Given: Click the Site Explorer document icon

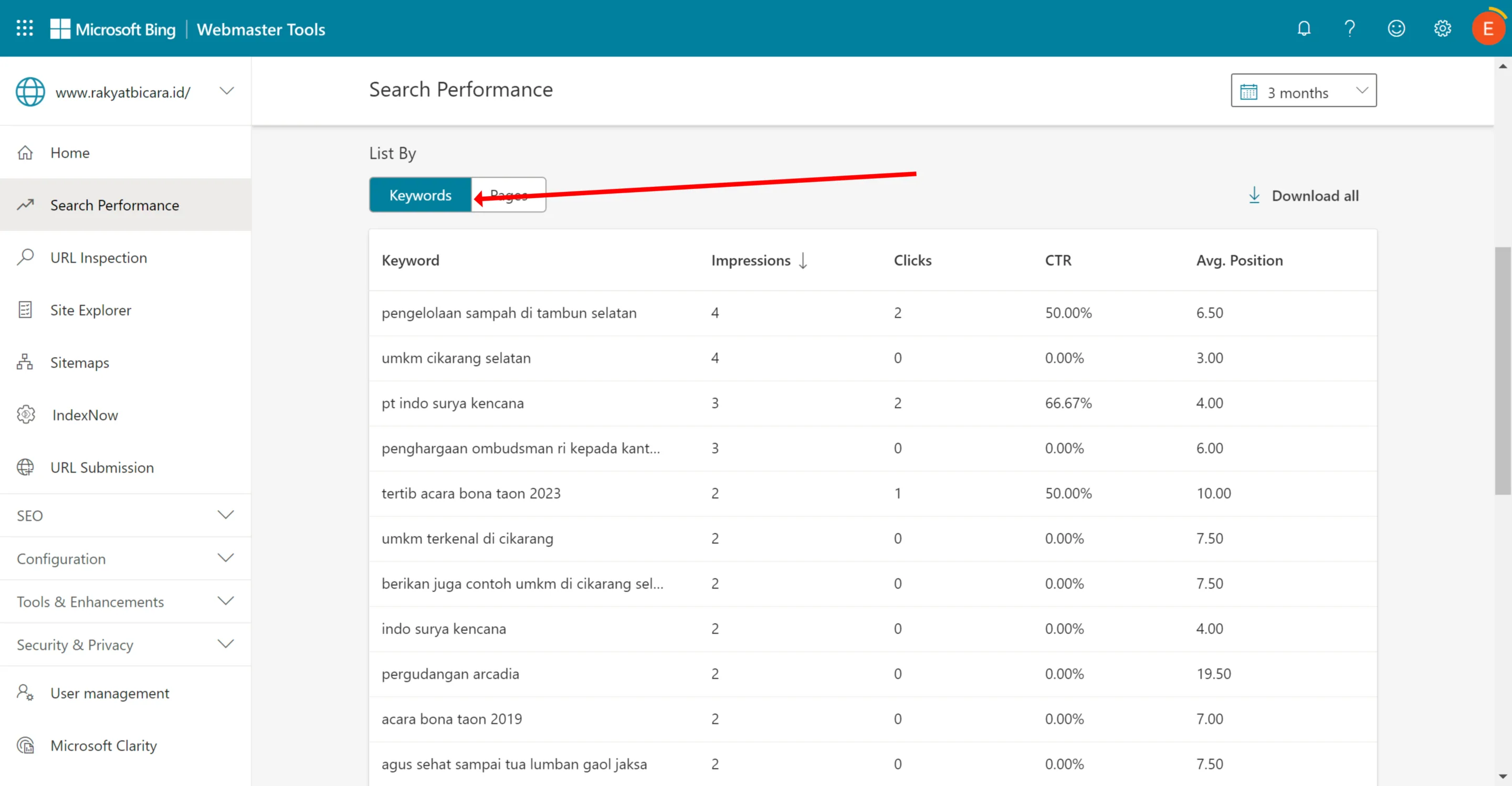Looking at the screenshot, I should pyautogui.click(x=25, y=310).
